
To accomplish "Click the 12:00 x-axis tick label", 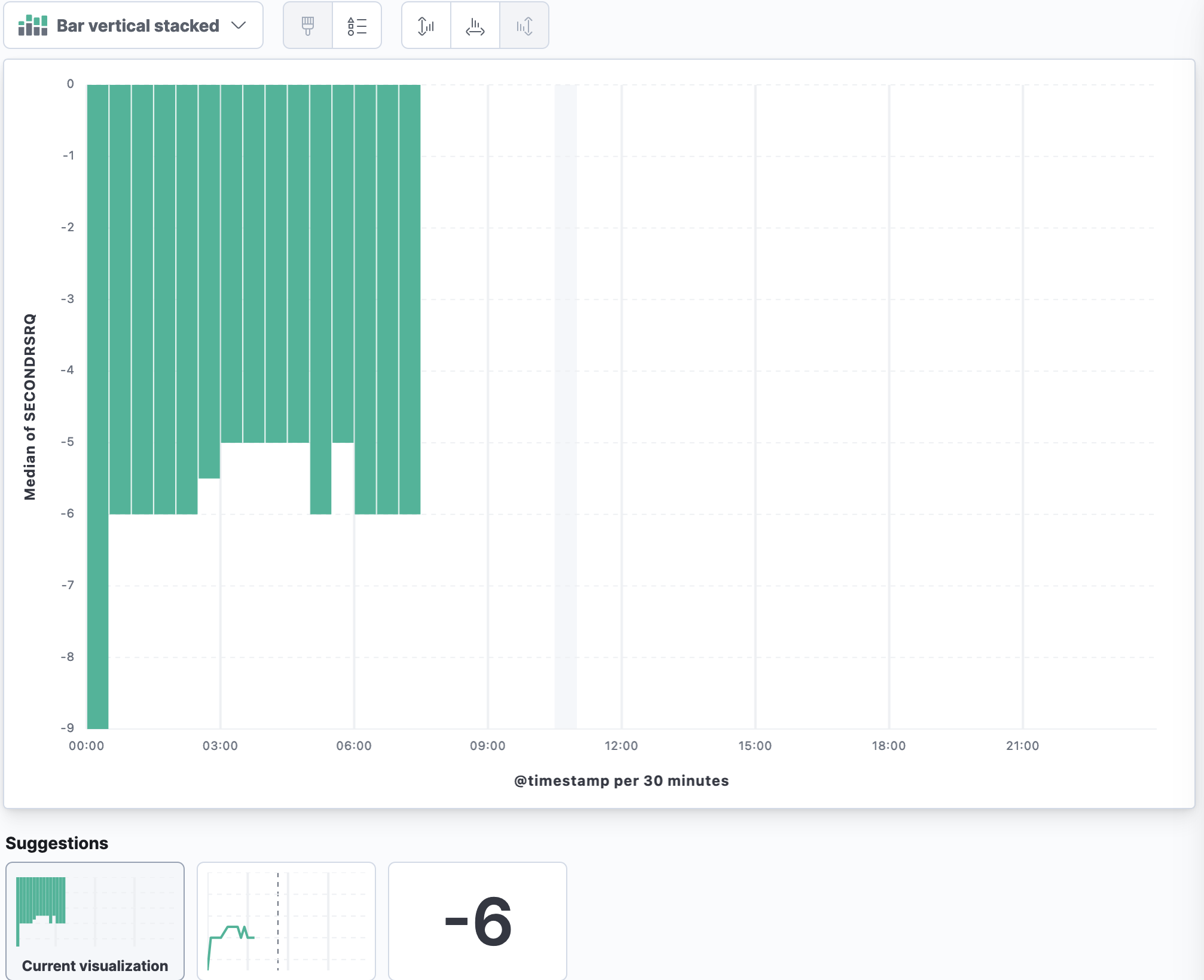I will click(621, 746).
